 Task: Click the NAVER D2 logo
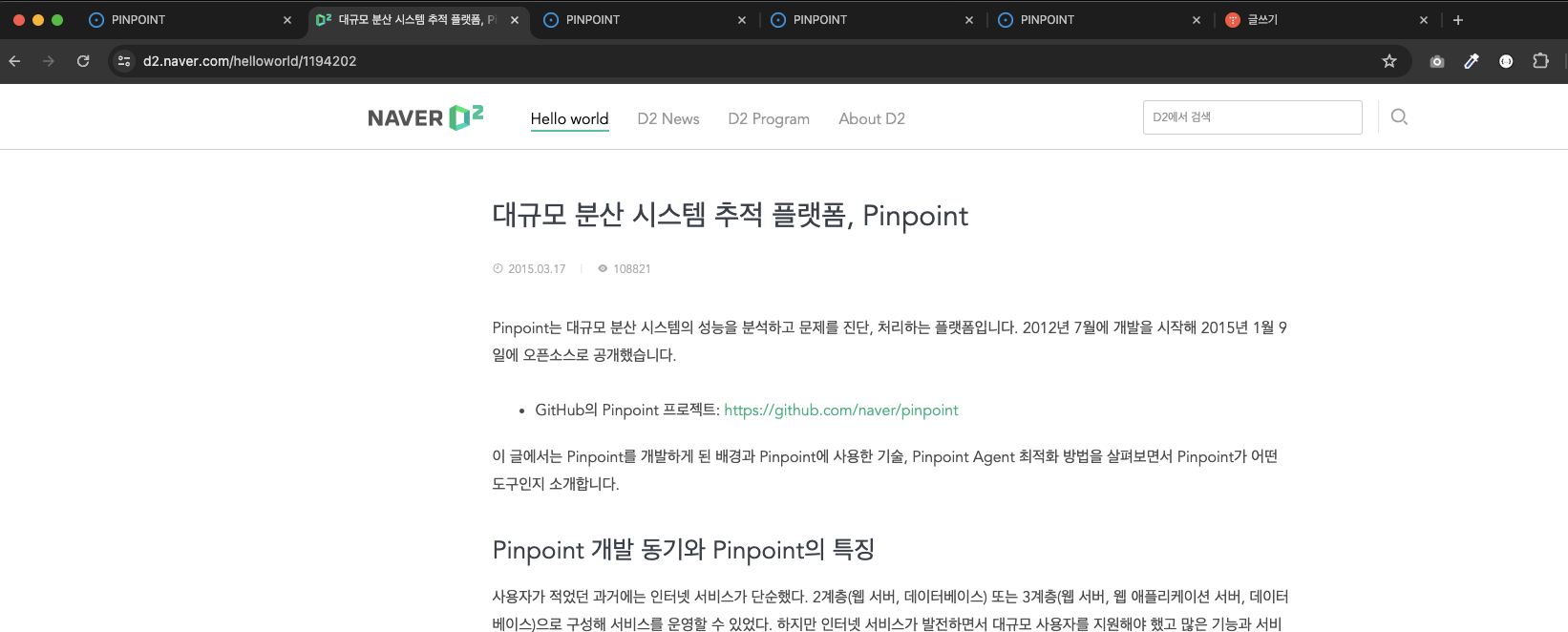(x=425, y=117)
